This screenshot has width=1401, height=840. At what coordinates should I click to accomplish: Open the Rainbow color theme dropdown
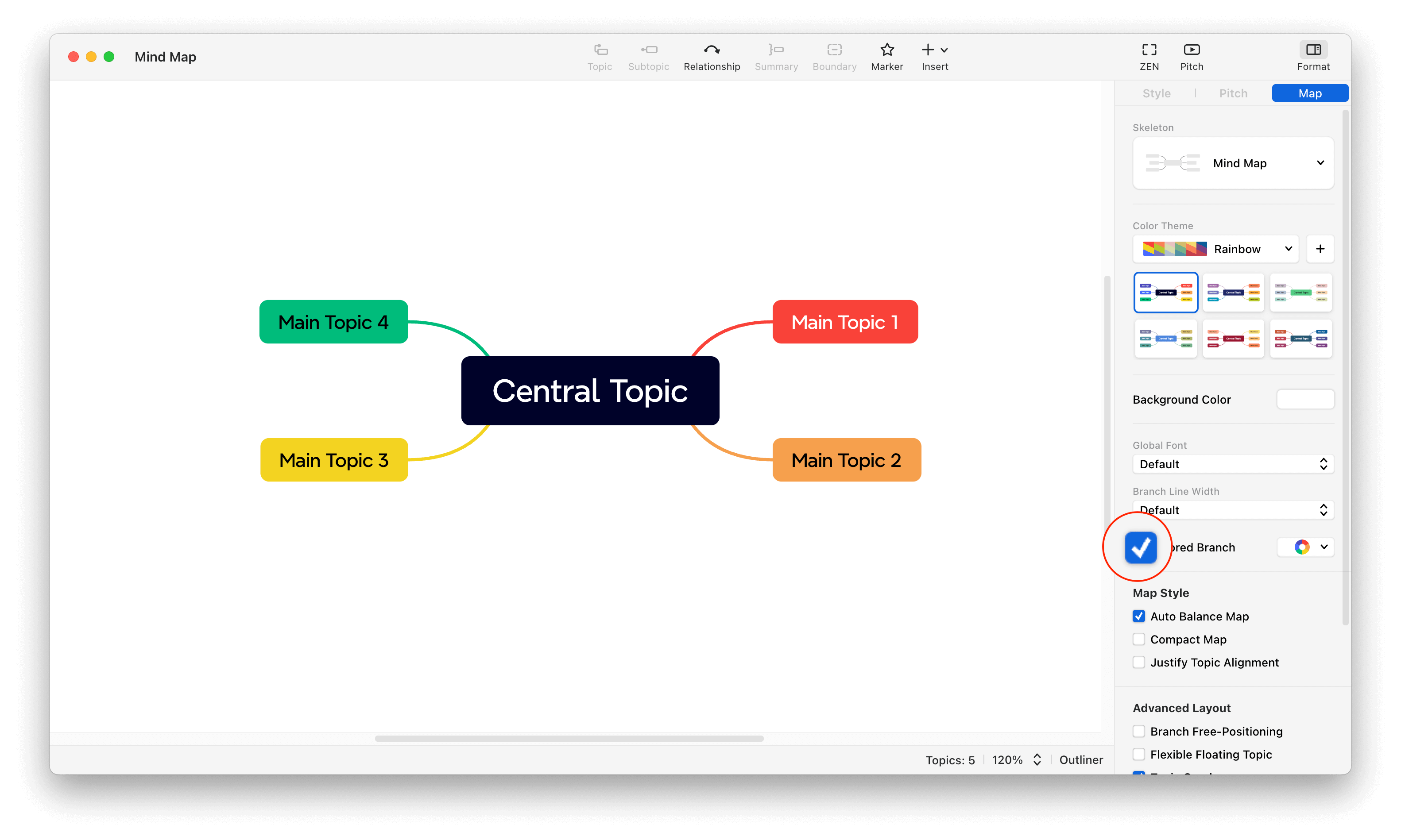pos(1215,249)
